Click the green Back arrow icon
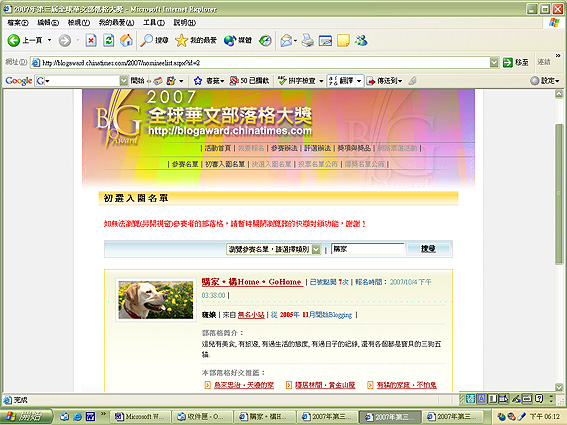 coord(14,40)
